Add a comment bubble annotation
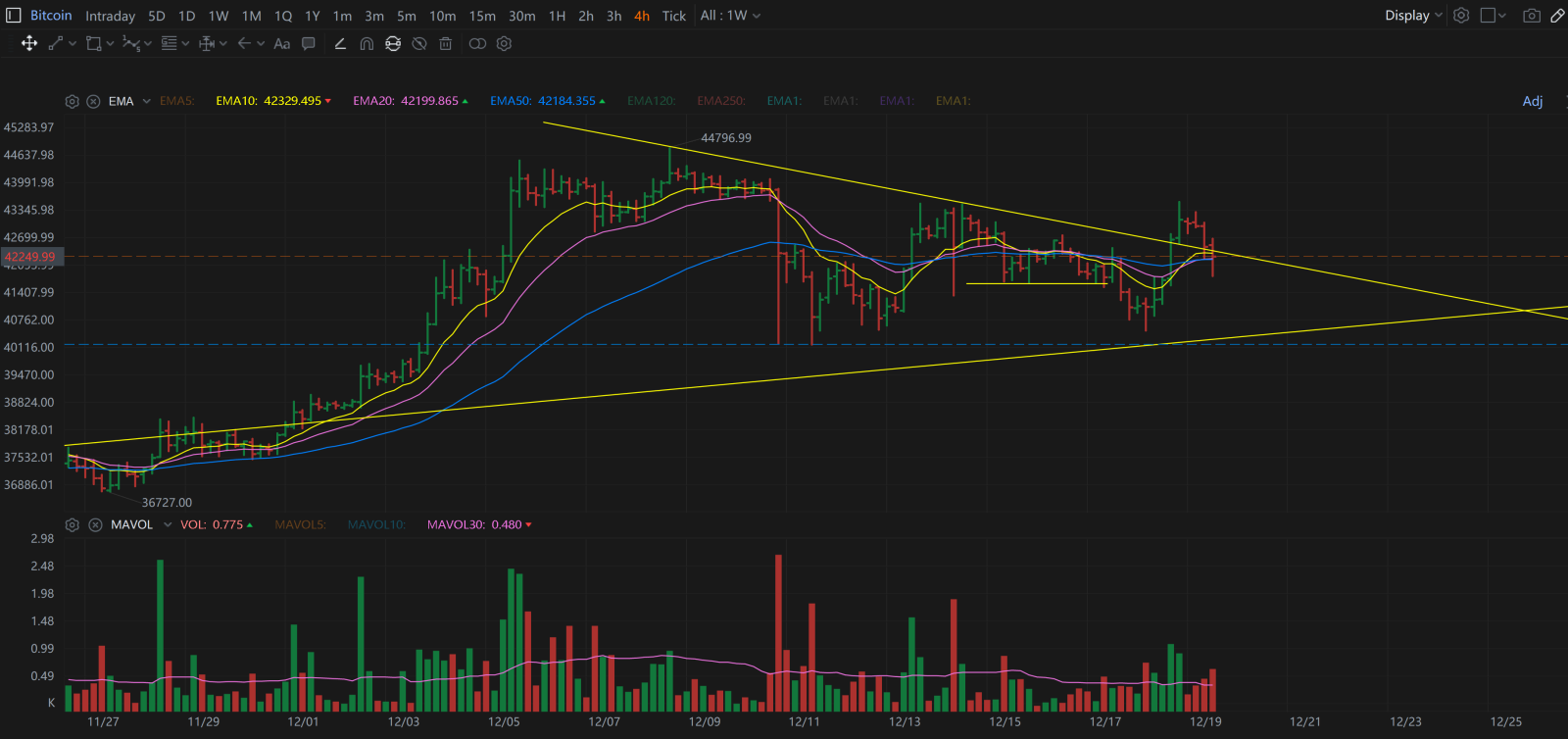Viewport: 1568px width, 739px height. (x=309, y=43)
